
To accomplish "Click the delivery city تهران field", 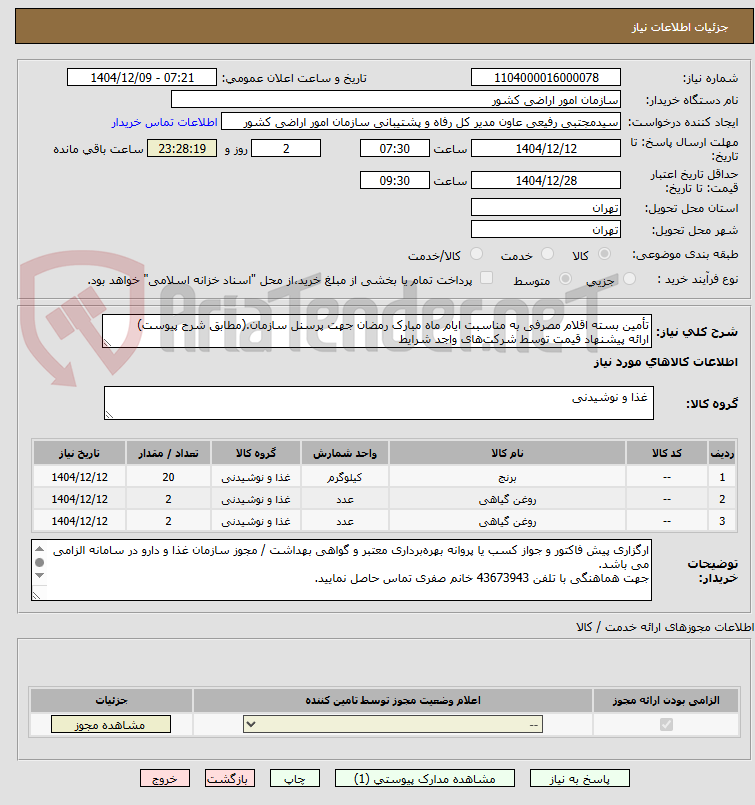I will (546, 229).
